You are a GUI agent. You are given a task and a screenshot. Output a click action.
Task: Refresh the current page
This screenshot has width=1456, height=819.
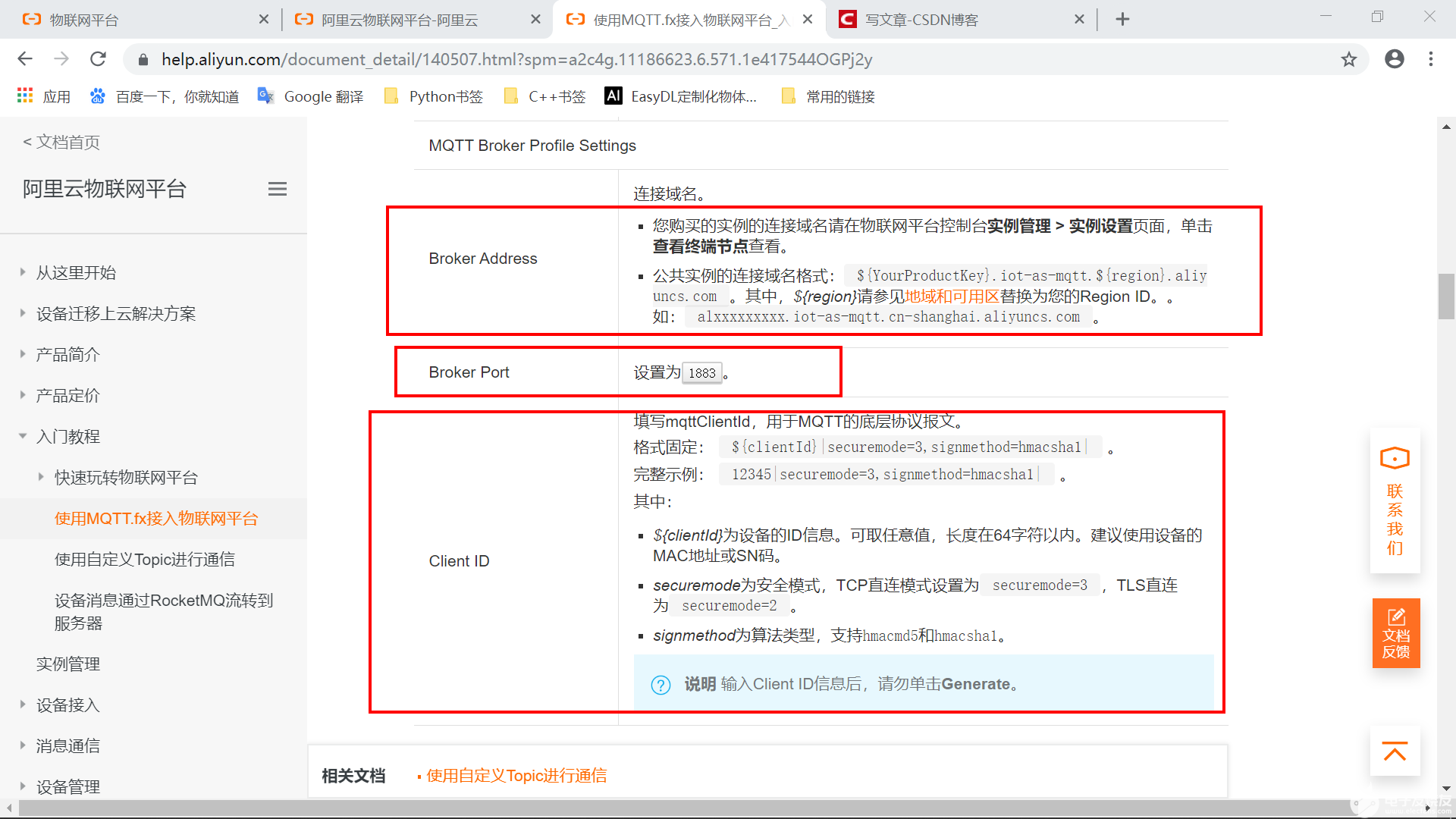point(98,59)
